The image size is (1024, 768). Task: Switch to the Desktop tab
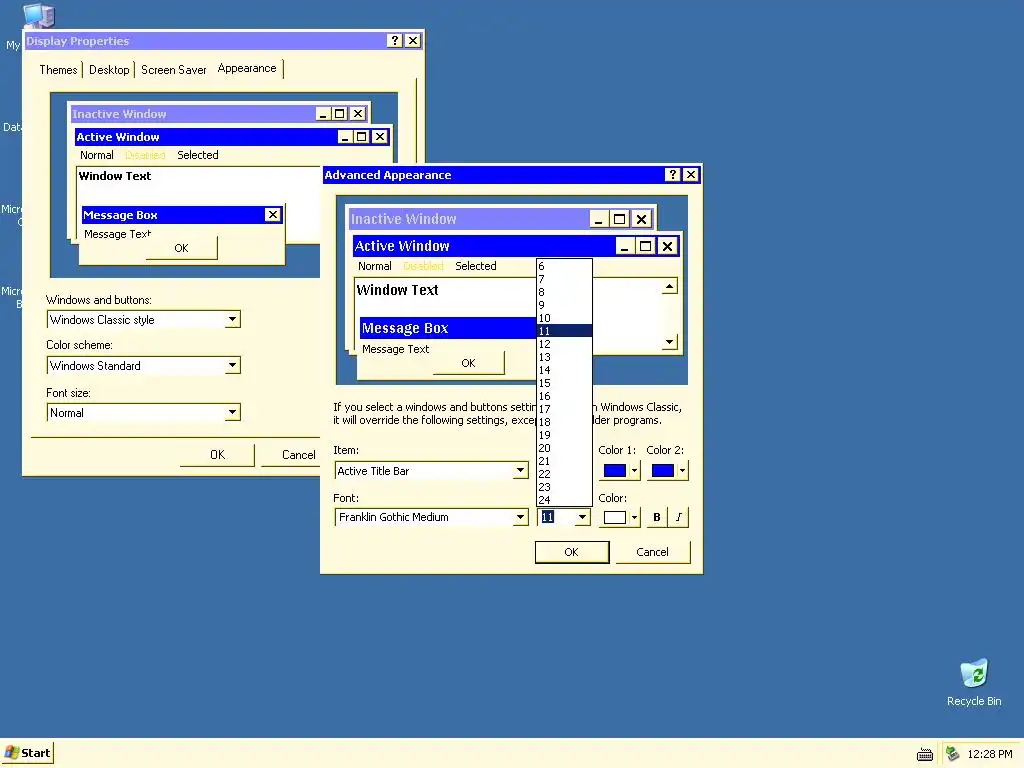click(x=109, y=69)
